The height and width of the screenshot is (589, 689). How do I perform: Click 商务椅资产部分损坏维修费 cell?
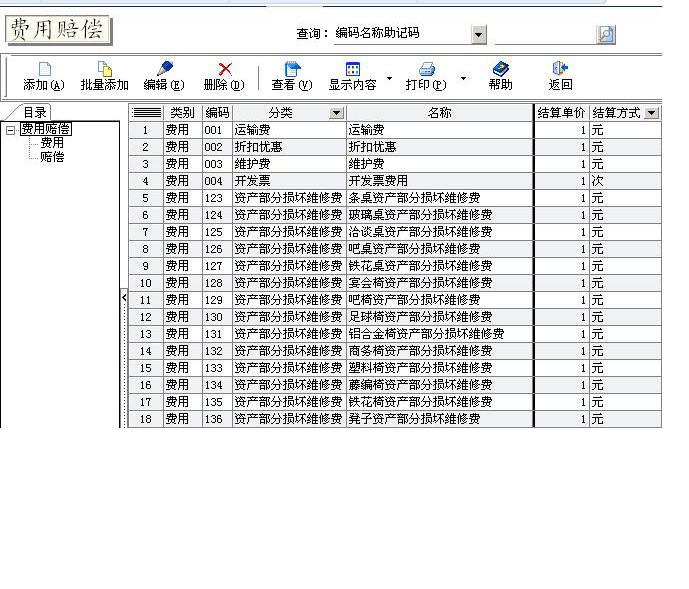(x=439, y=351)
